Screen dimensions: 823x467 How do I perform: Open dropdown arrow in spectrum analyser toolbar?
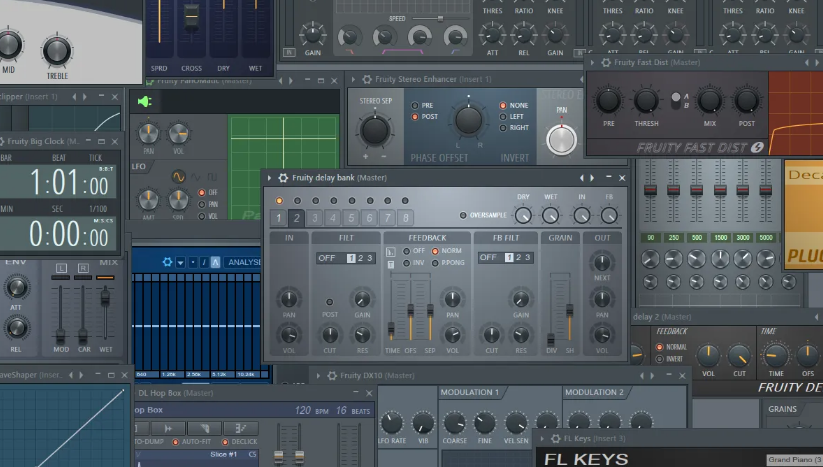(x=180, y=262)
